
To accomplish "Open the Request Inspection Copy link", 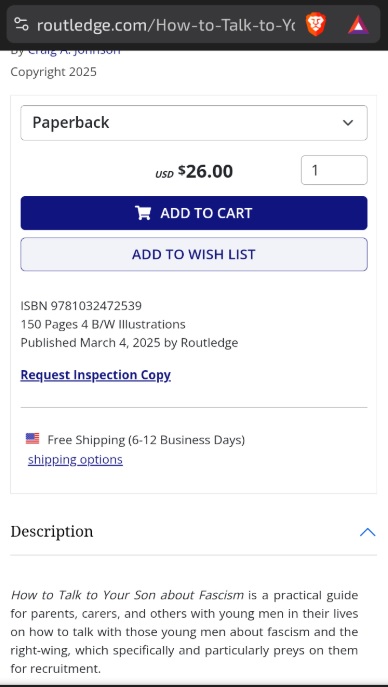I will point(95,375).
